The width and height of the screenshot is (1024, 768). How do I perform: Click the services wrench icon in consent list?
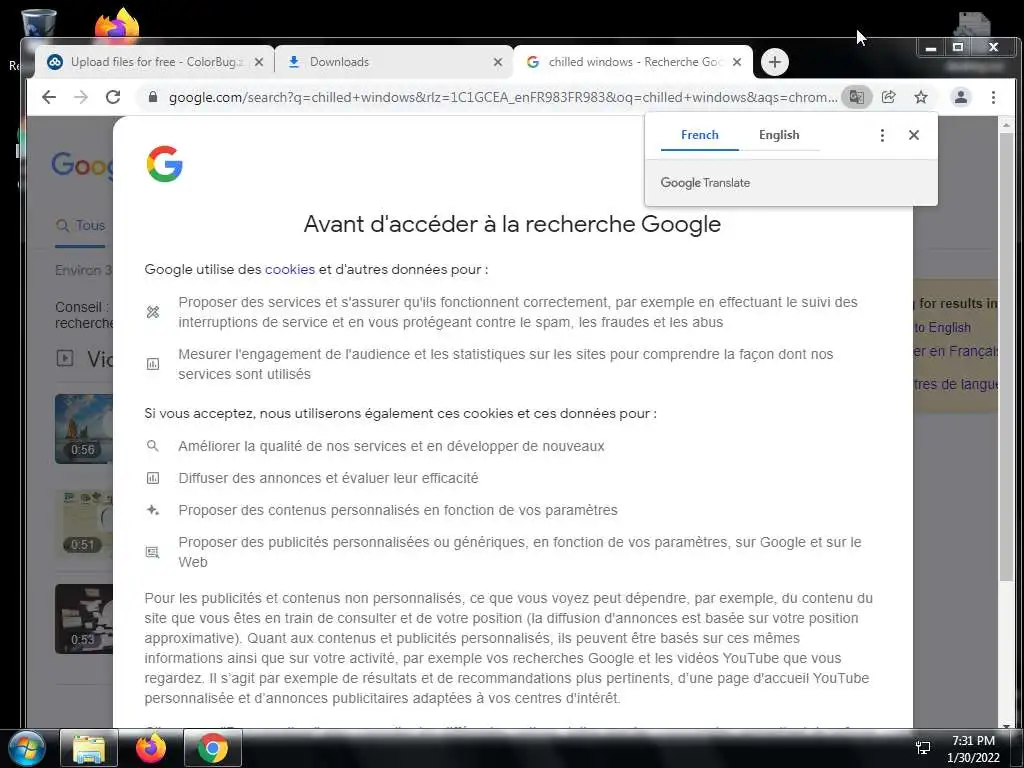[x=153, y=312]
